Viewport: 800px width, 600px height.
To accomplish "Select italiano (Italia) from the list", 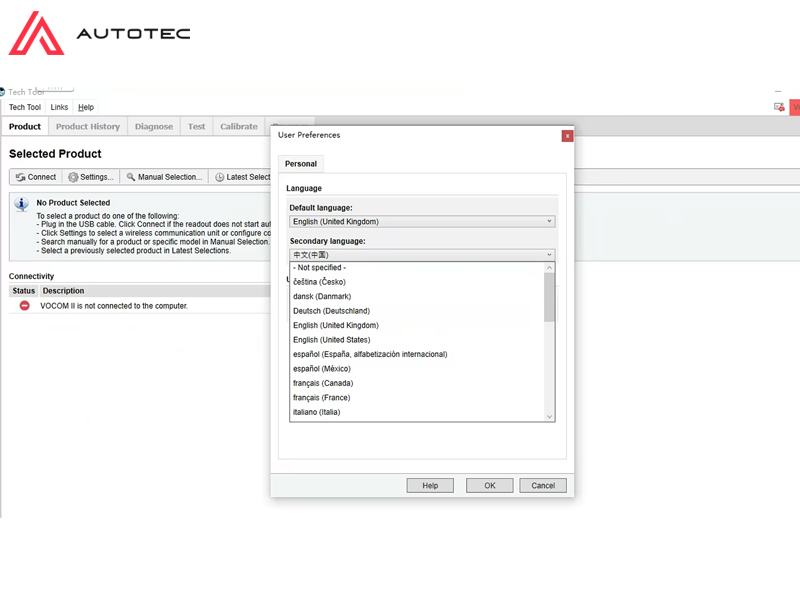I will click(417, 412).
